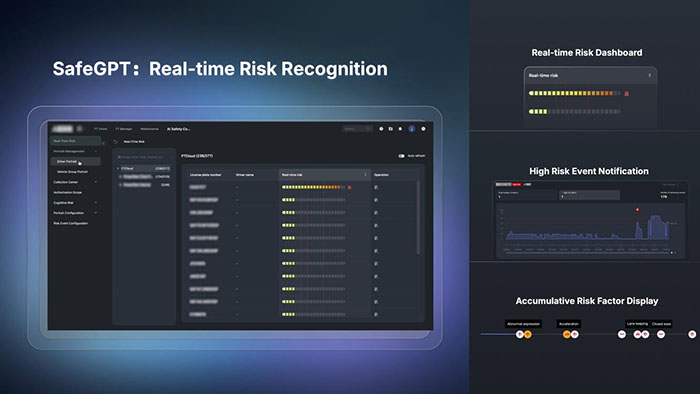Switch to the FT Manager tab
This screenshot has height=394, width=700.
(x=124, y=129)
